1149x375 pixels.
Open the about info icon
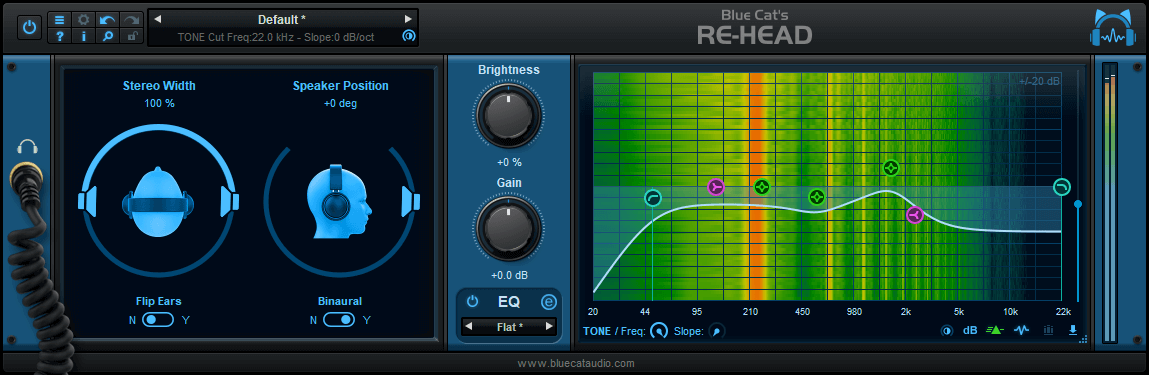point(84,36)
